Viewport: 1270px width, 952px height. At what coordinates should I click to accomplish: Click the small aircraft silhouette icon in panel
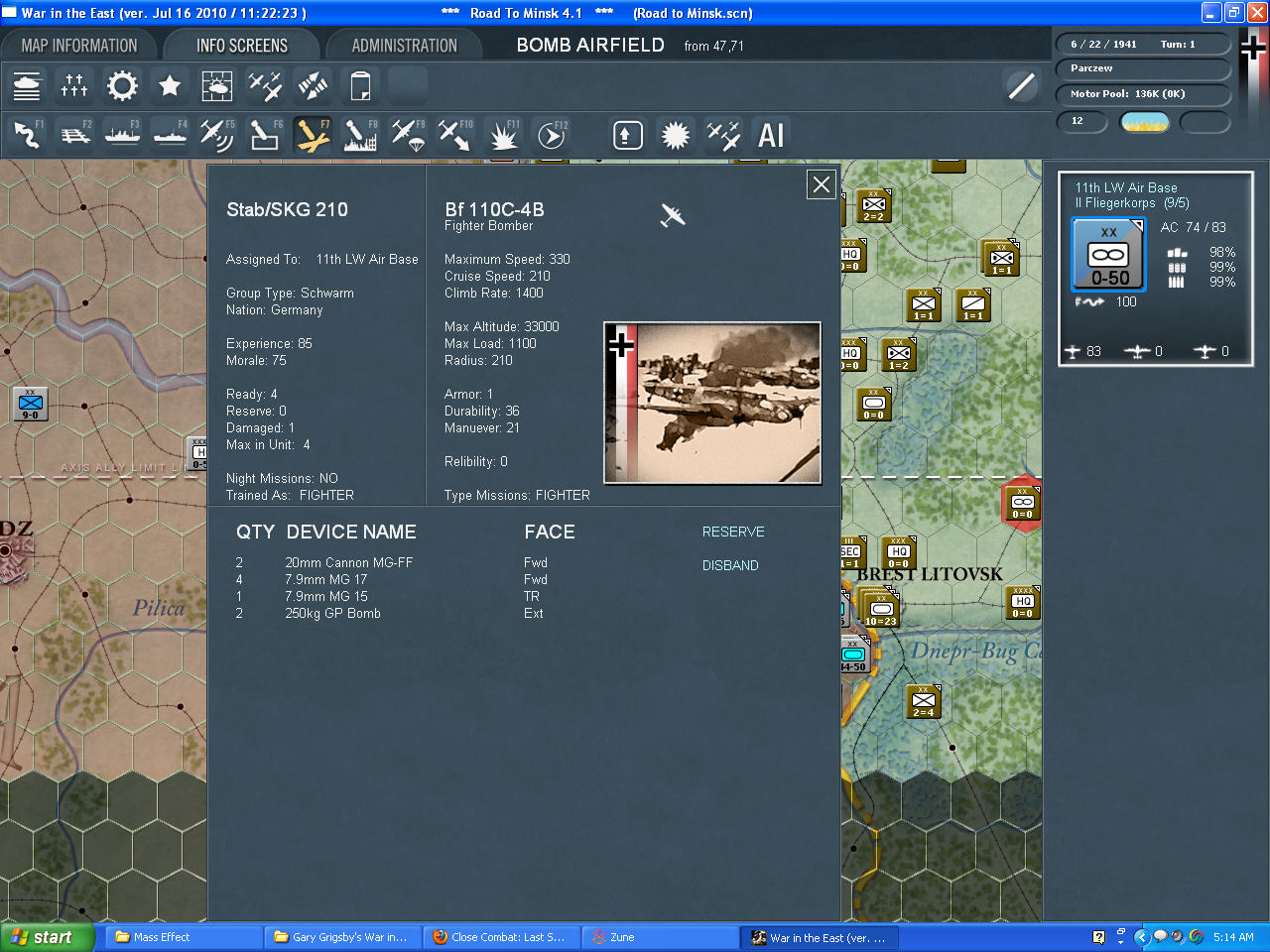pos(673,215)
